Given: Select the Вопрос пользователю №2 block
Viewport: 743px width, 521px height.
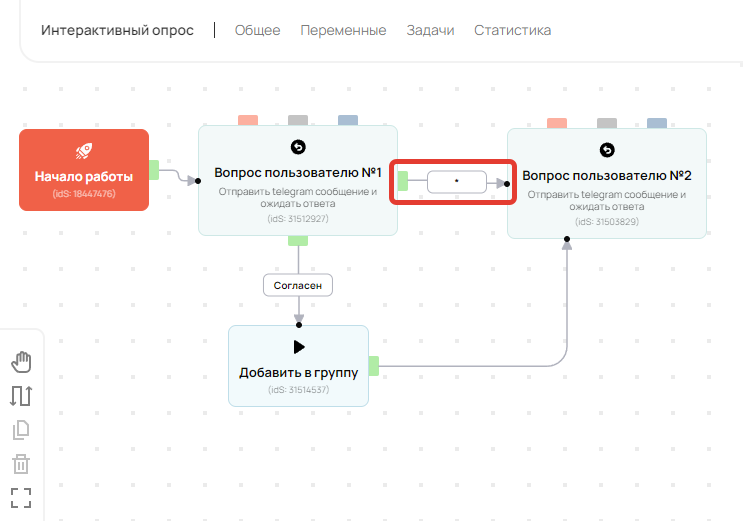Looking at the screenshot, I should pyautogui.click(x=607, y=183).
